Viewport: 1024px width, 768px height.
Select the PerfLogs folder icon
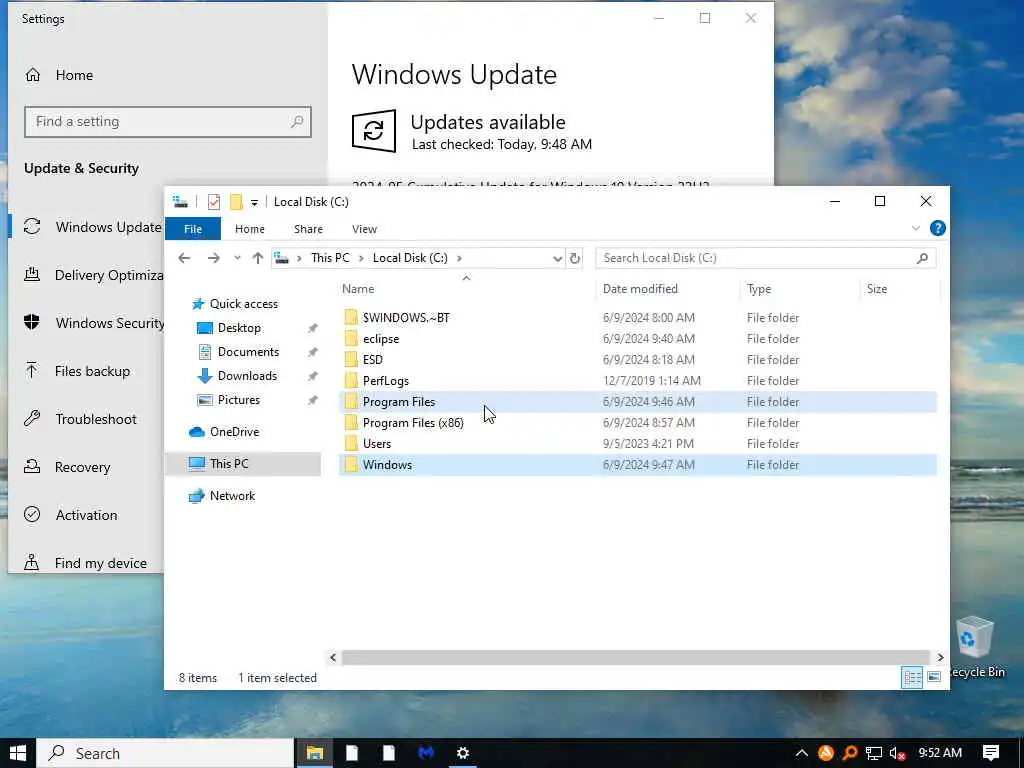[351, 380]
